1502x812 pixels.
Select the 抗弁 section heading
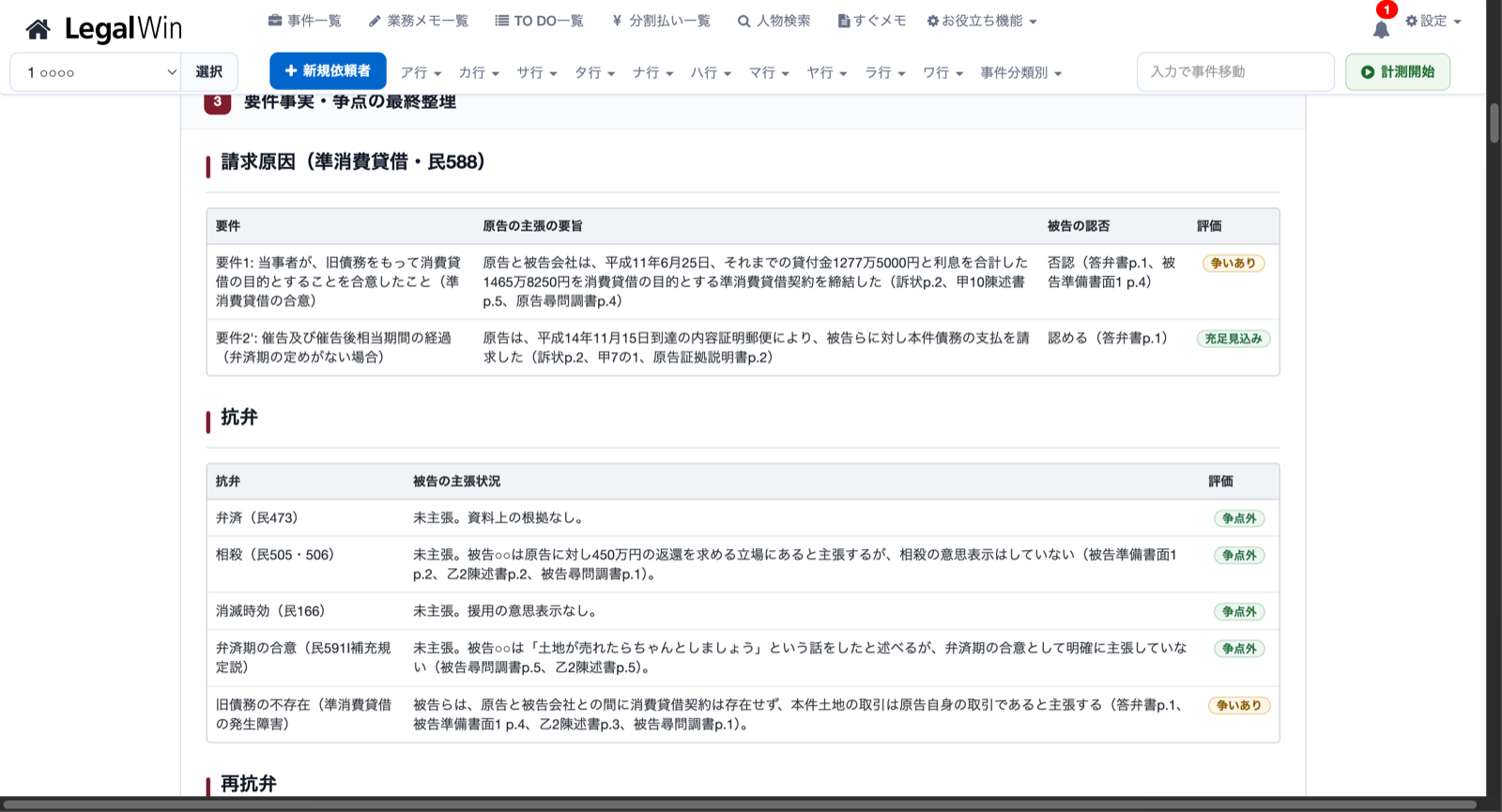(x=239, y=418)
